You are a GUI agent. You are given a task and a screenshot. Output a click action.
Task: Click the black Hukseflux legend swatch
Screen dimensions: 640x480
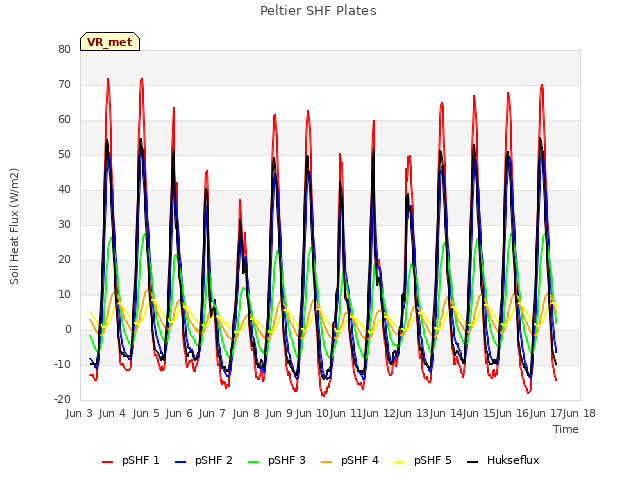(x=473, y=462)
